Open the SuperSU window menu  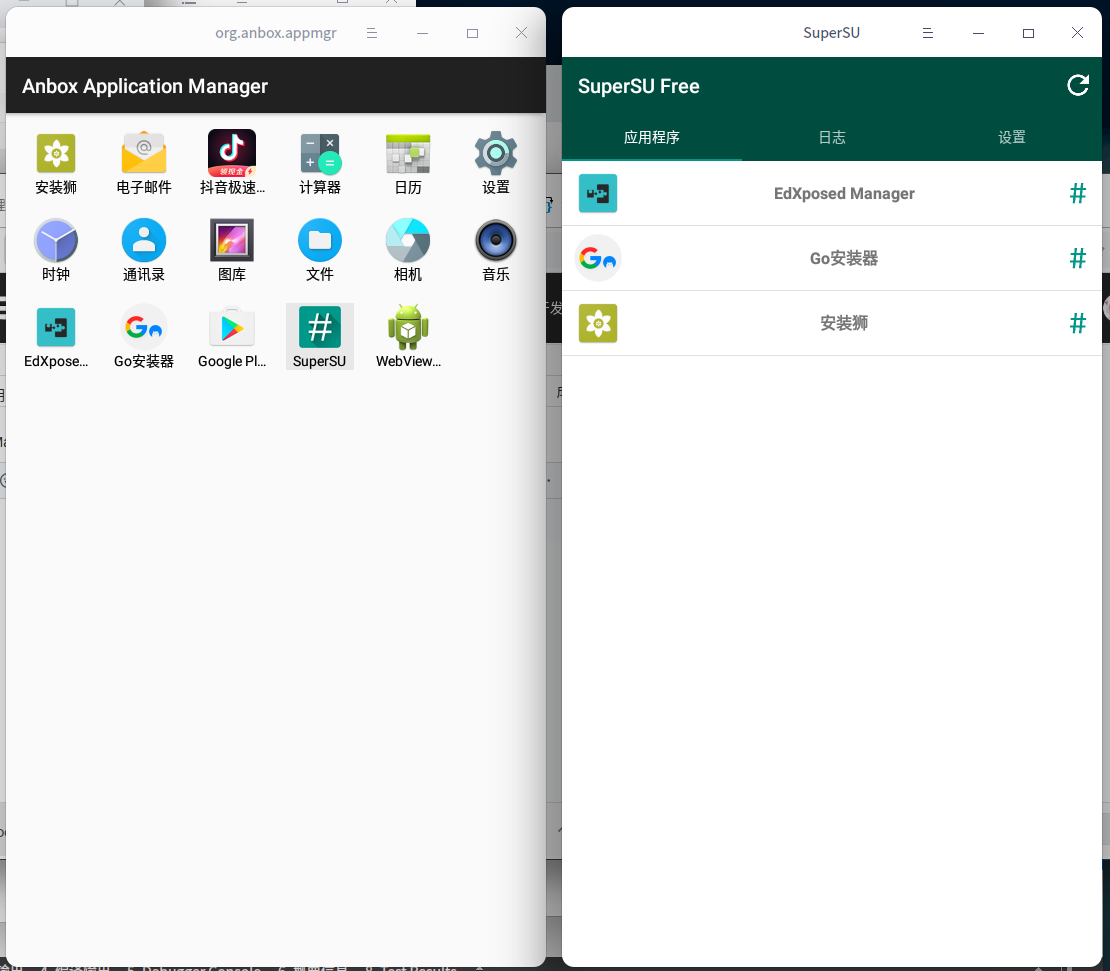pos(927,33)
